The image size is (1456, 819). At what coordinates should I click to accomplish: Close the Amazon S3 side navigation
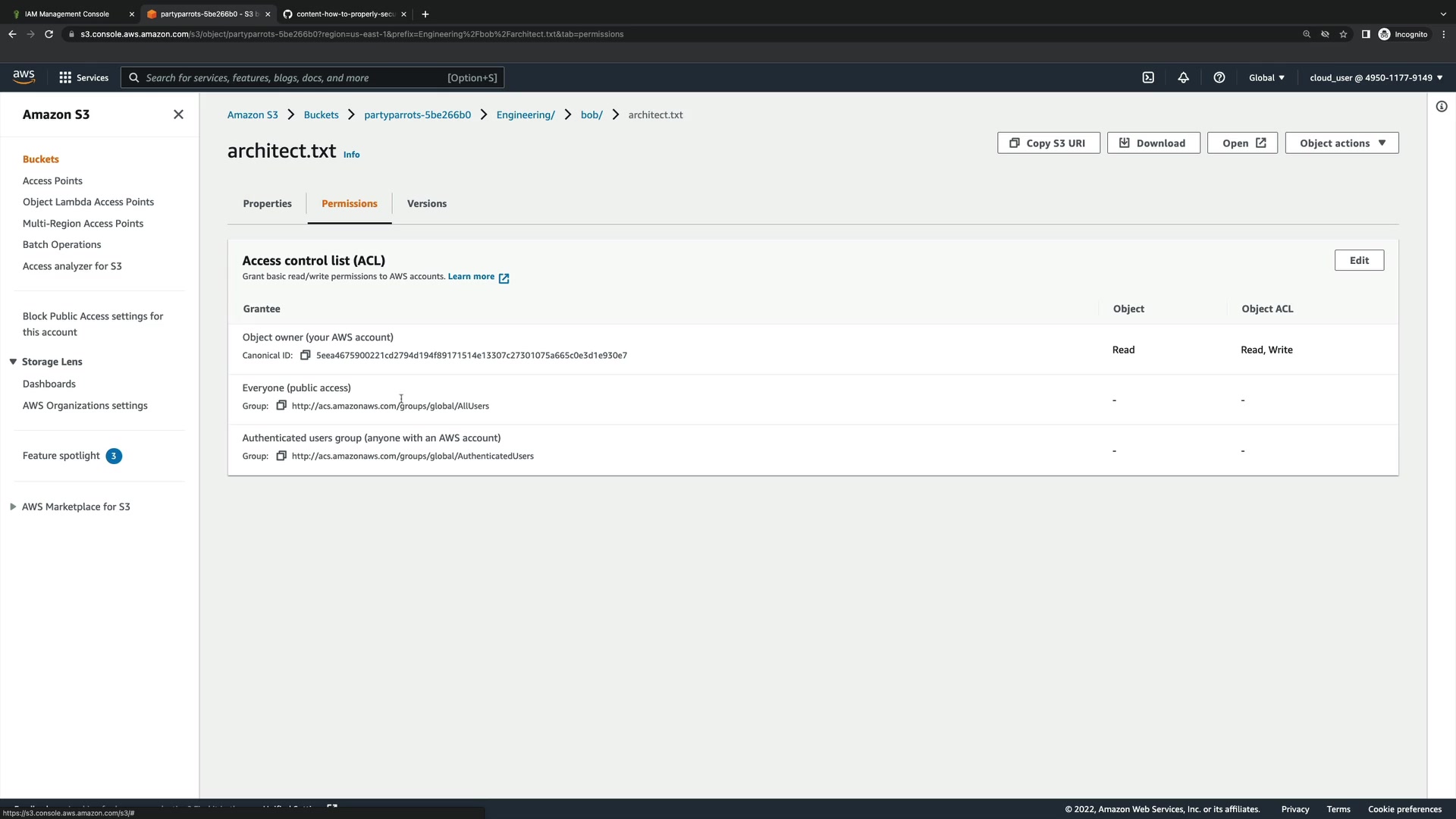(x=178, y=115)
